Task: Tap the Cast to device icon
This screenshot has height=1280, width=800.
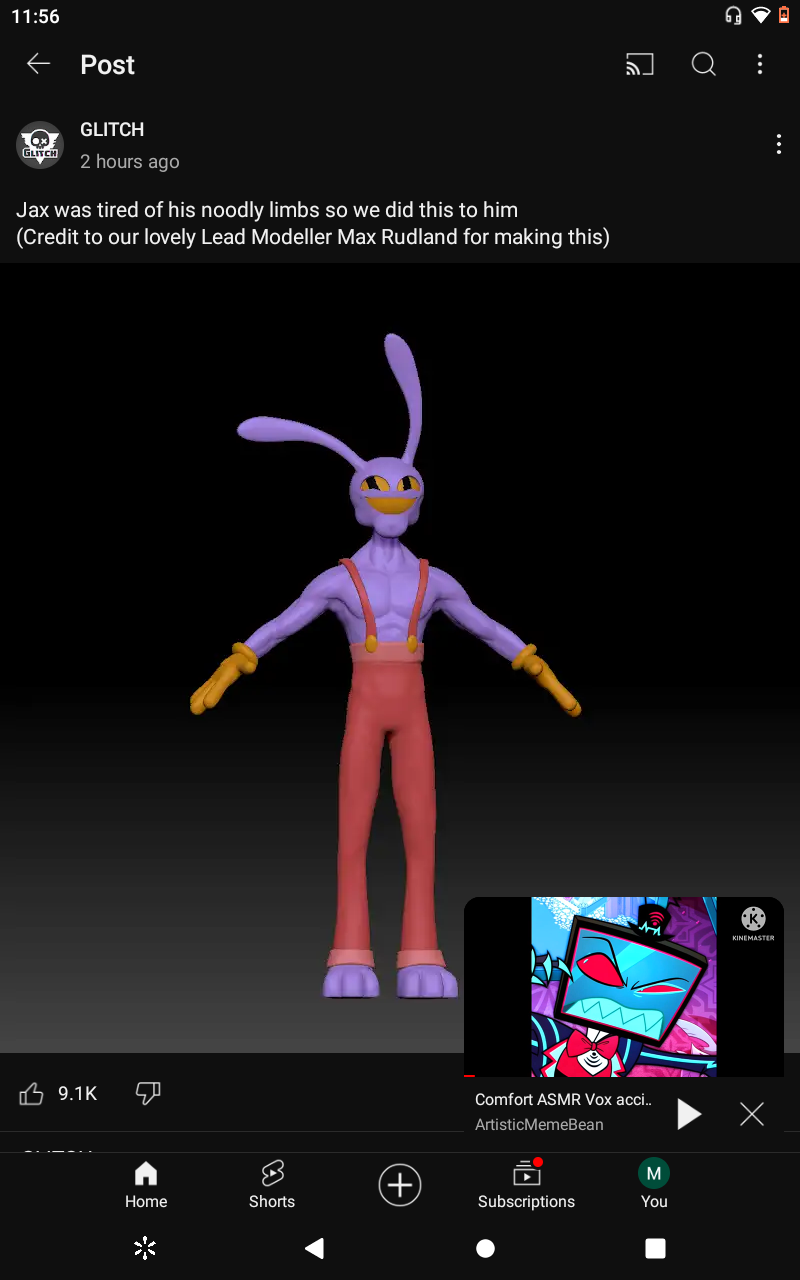Action: coord(640,65)
